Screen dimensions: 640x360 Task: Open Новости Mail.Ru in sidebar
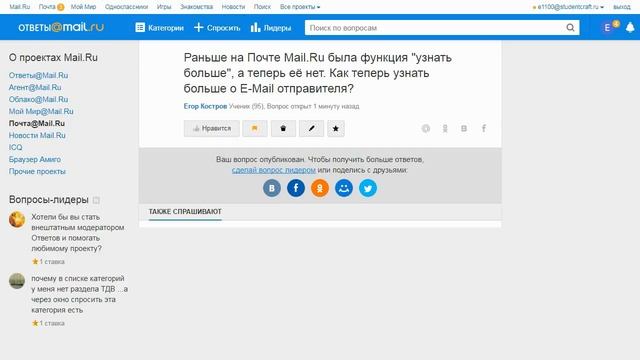coord(37,135)
